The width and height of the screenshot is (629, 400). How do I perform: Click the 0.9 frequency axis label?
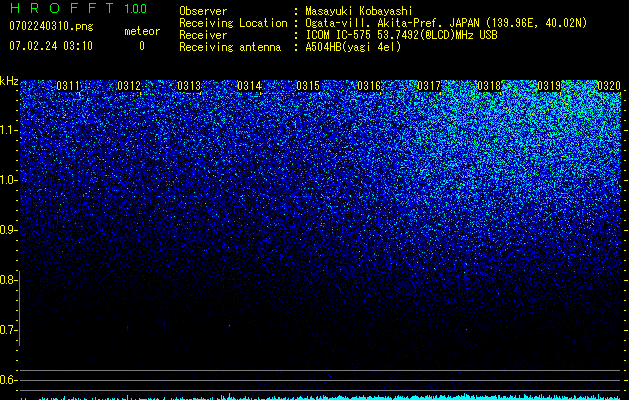coord(8,230)
